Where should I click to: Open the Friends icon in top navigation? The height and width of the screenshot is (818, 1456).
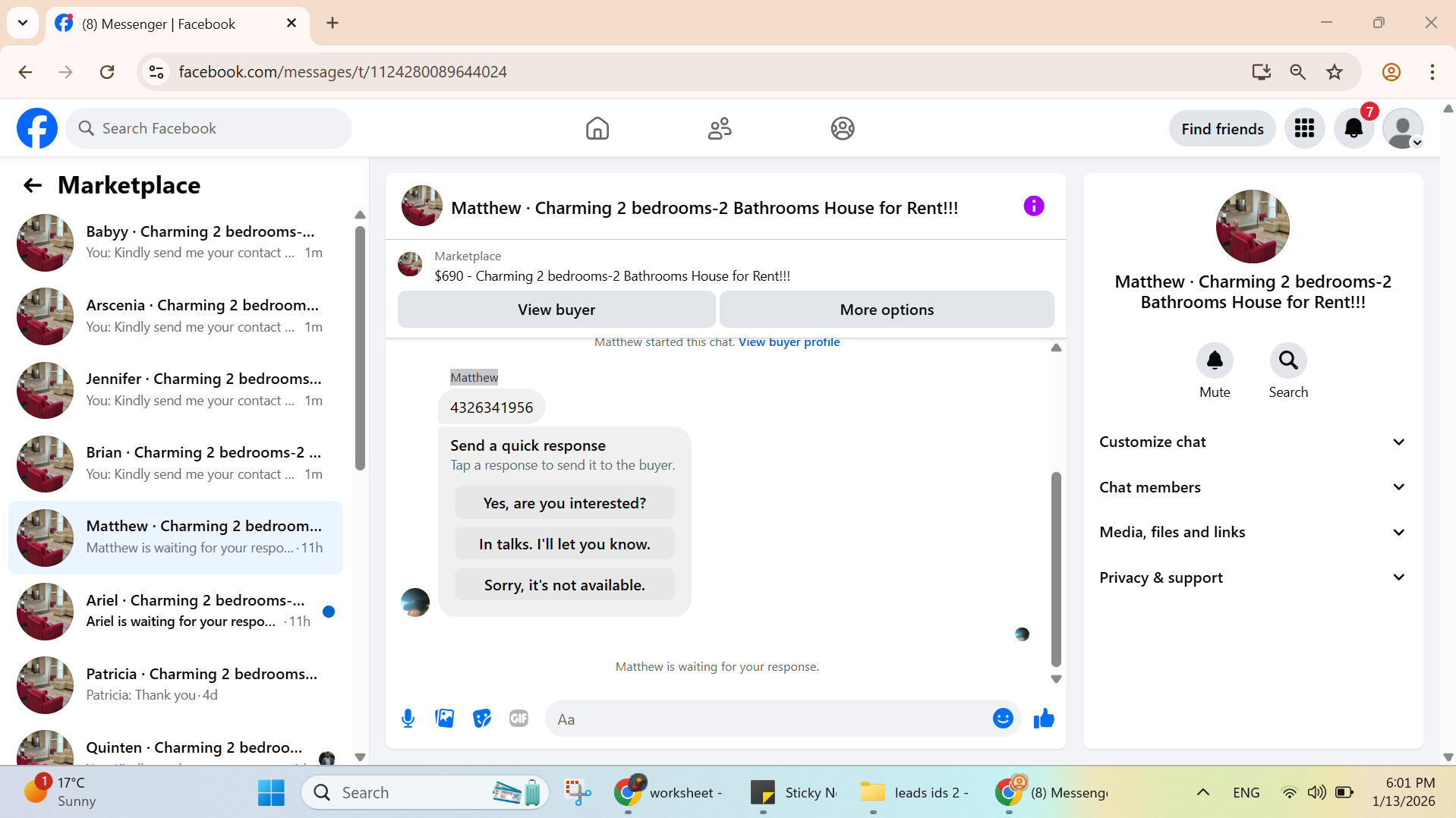pos(720,128)
